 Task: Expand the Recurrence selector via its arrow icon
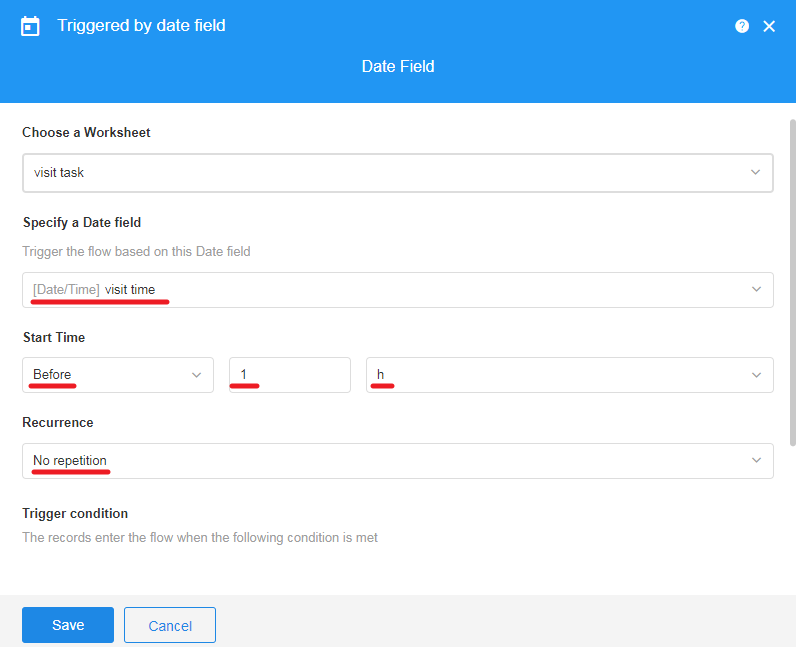[755, 460]
